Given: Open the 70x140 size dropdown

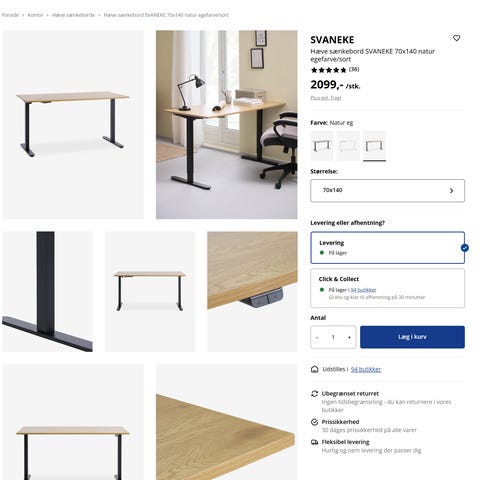Looking at the screenshot, I should pos(387,191).
